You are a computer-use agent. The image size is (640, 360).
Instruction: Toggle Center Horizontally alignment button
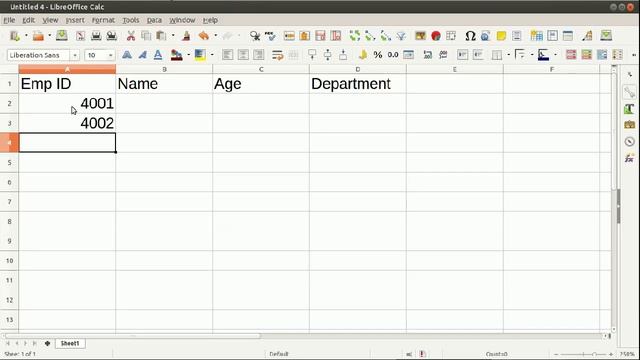243,55
